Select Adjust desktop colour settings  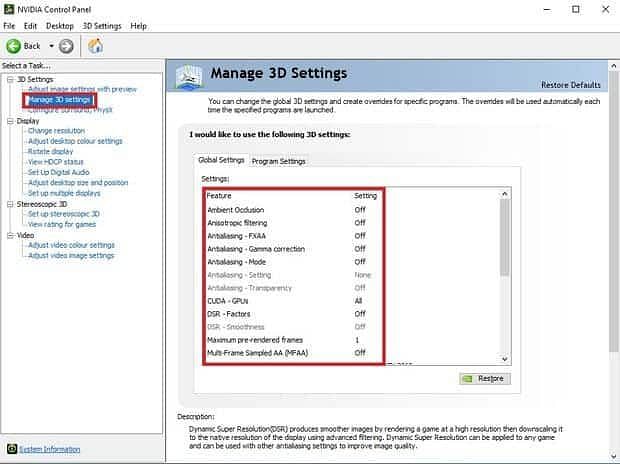click(x=75, y=141)
